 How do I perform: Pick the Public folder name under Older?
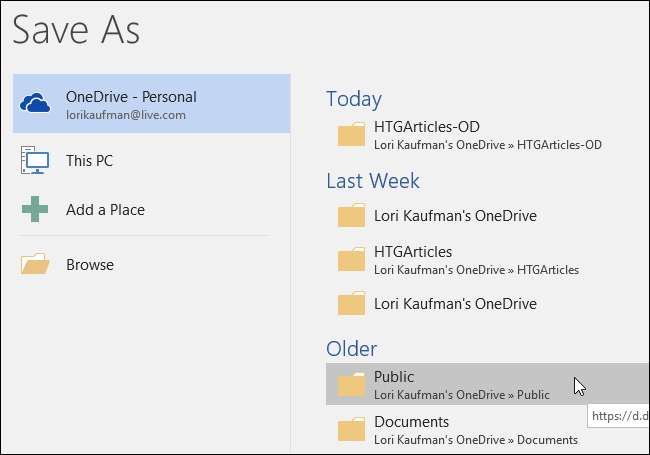tap(394, 377)
